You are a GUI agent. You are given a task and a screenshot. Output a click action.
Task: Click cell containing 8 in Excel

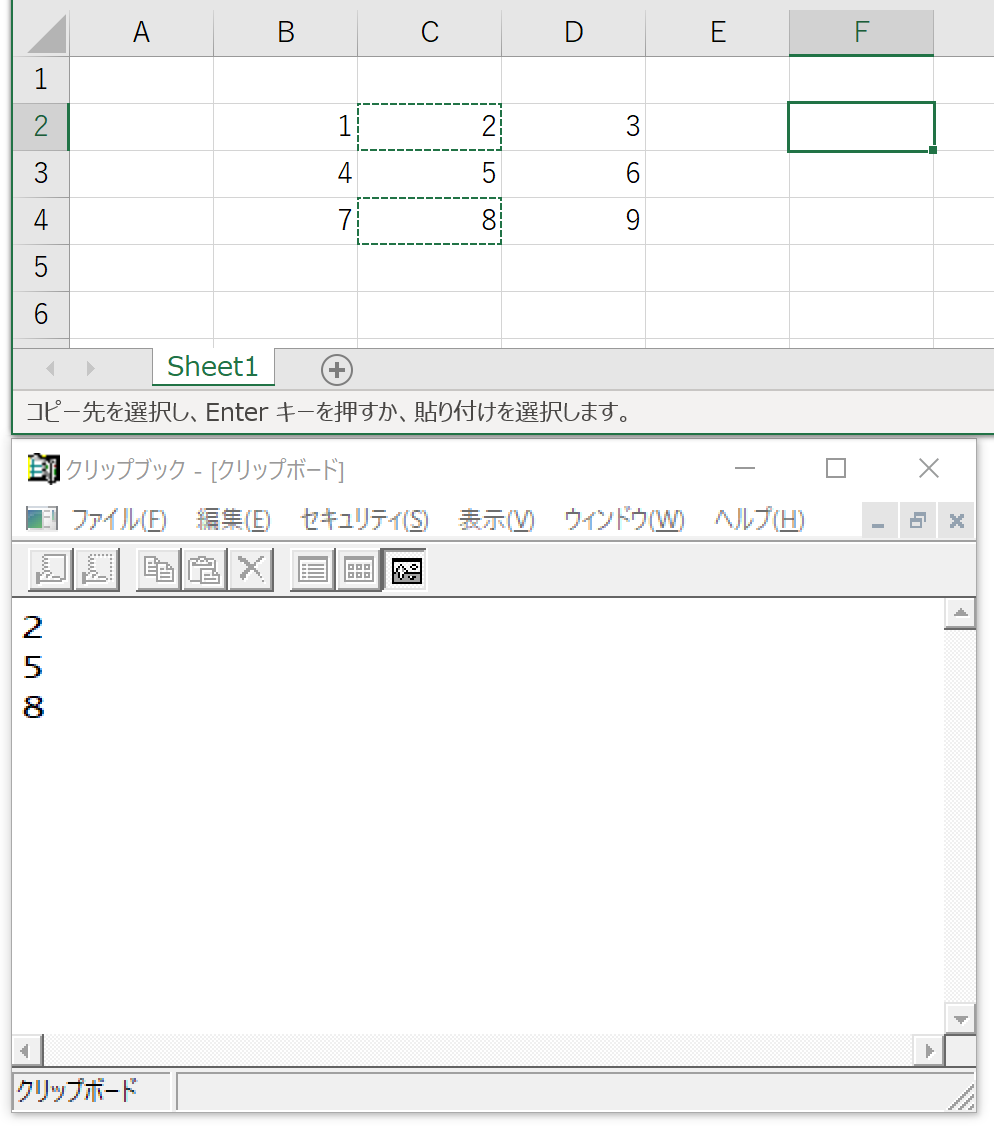[x=430, y=220]
